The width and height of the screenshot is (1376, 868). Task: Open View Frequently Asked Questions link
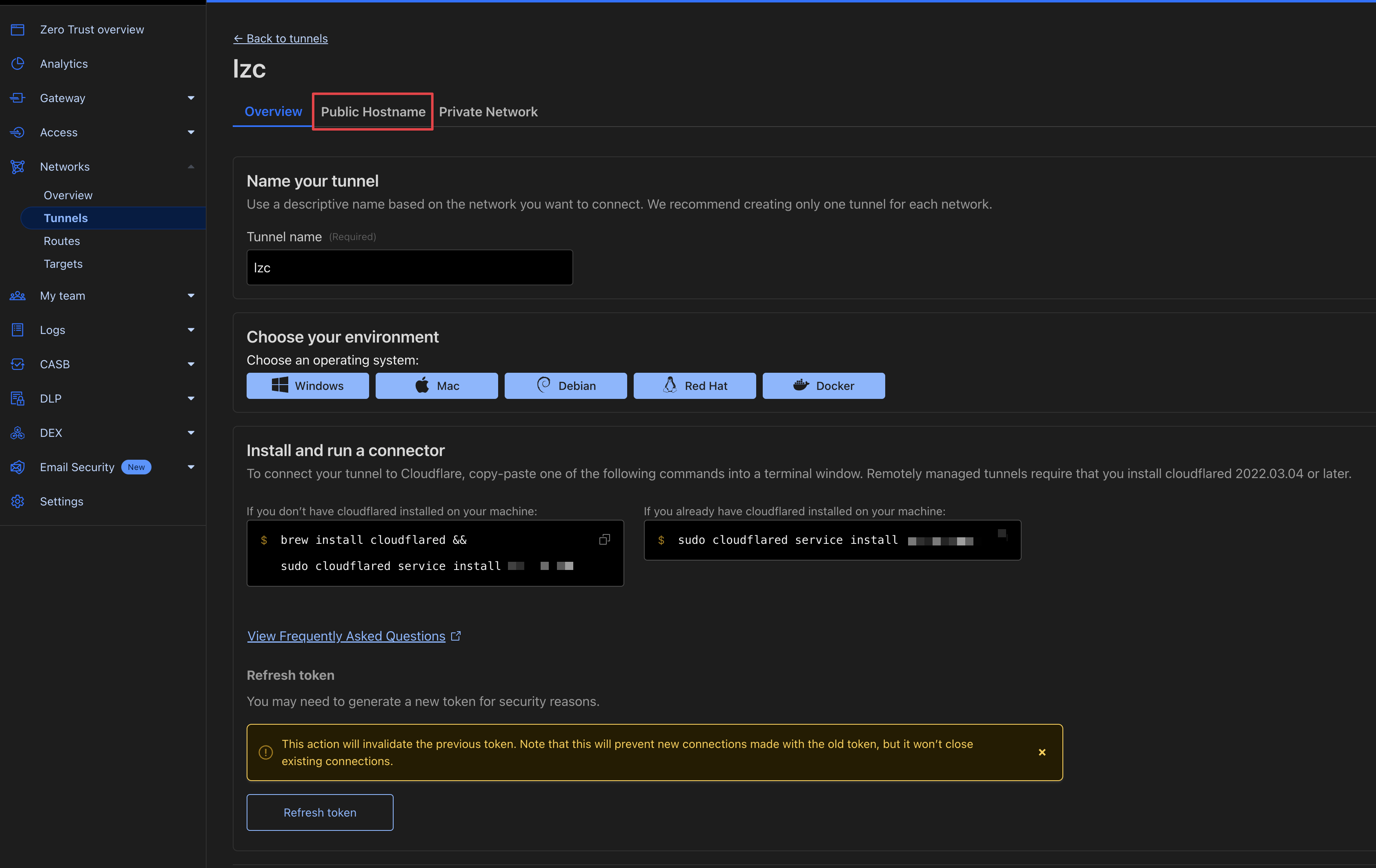point(346,636)
